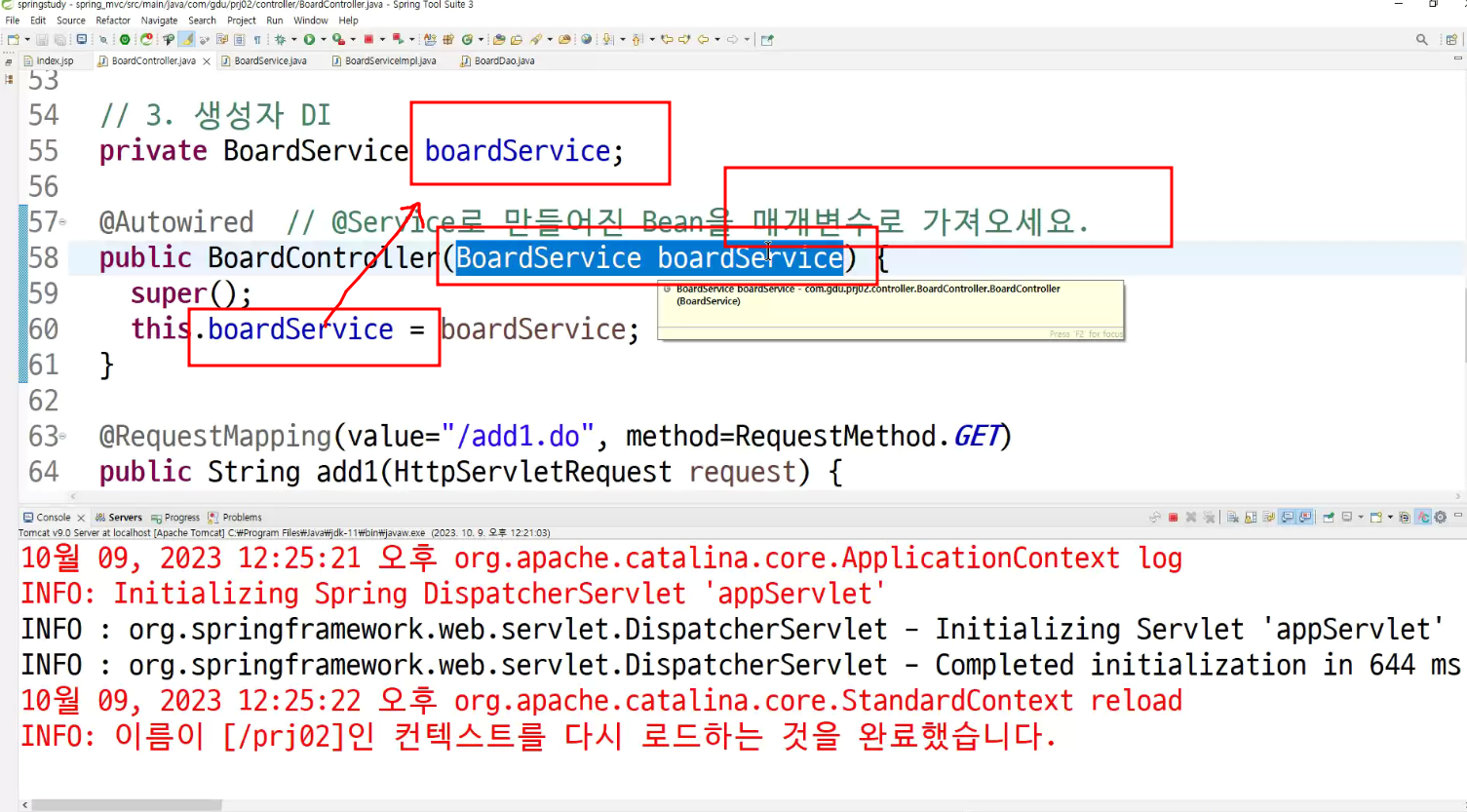Toggle Show Console on standard out

pos(1288,518)
